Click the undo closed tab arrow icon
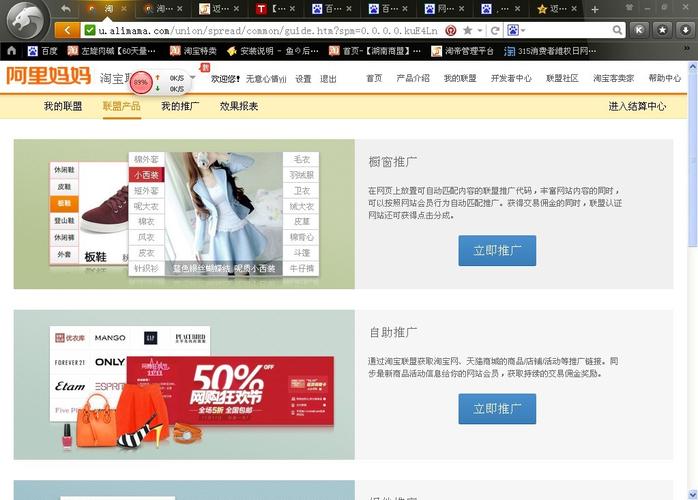 (x=66, y=8)
